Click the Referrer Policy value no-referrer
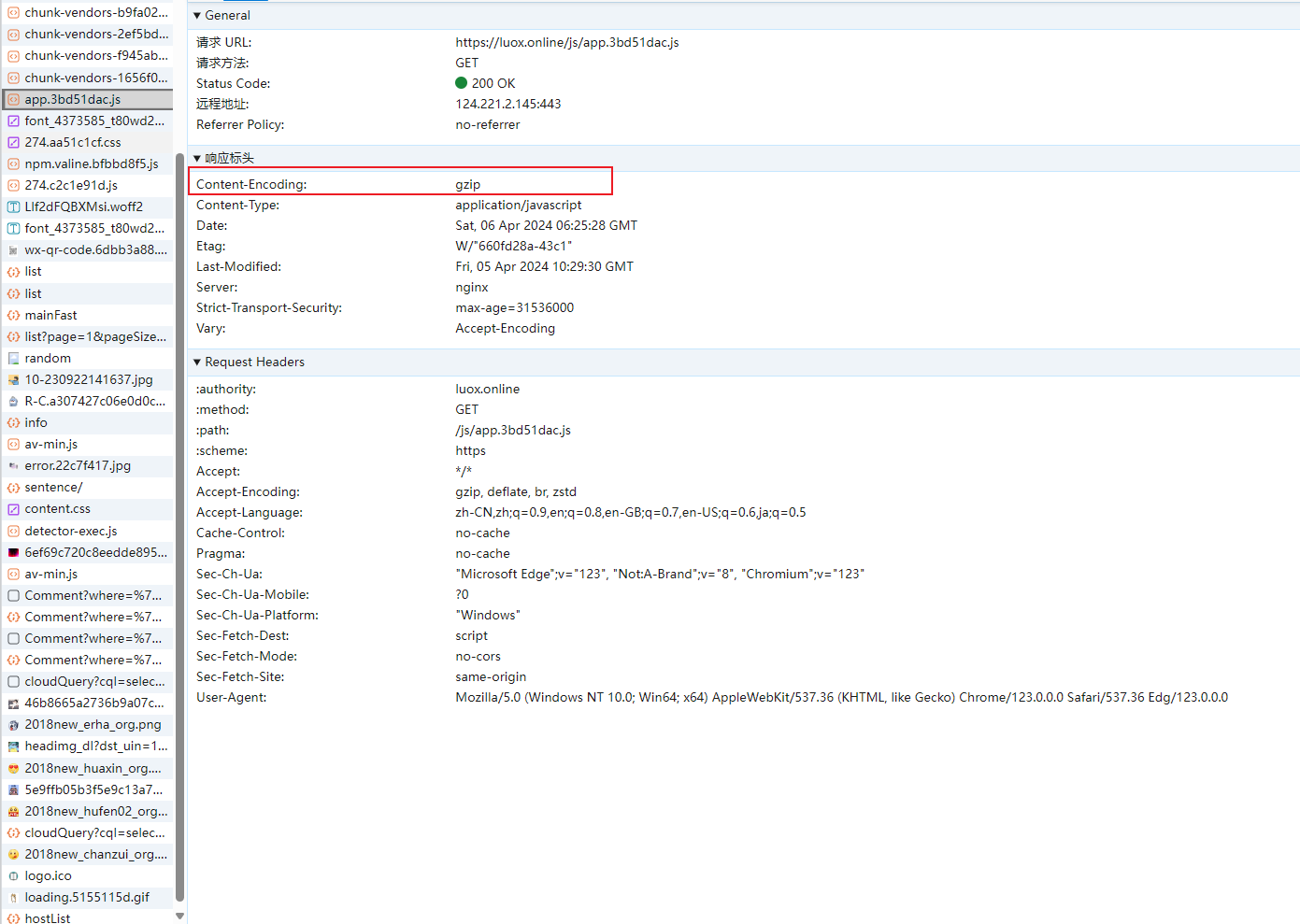Viewport: 1300px width, 924px height. 488,124
